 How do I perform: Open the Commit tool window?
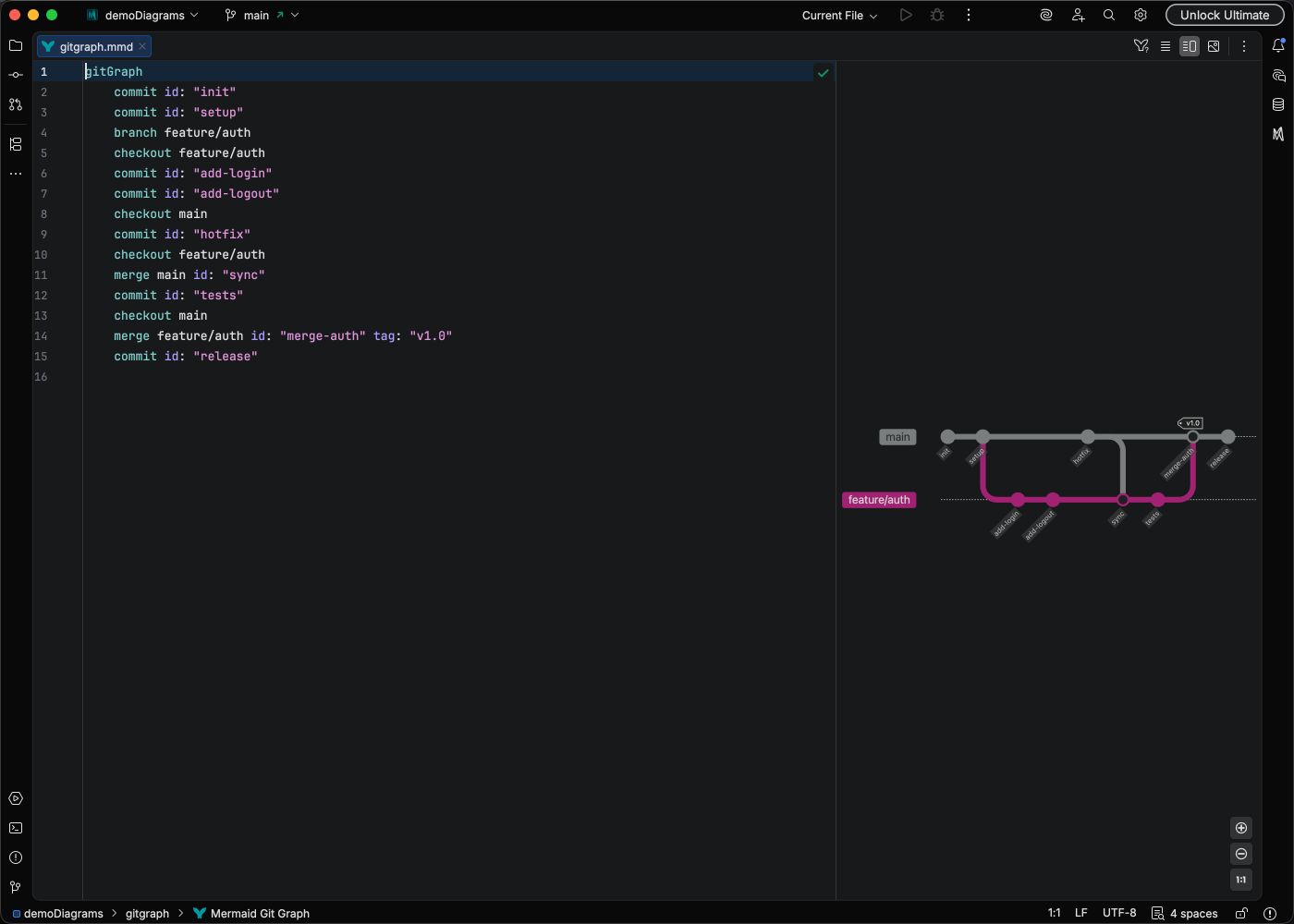(15, 75)
